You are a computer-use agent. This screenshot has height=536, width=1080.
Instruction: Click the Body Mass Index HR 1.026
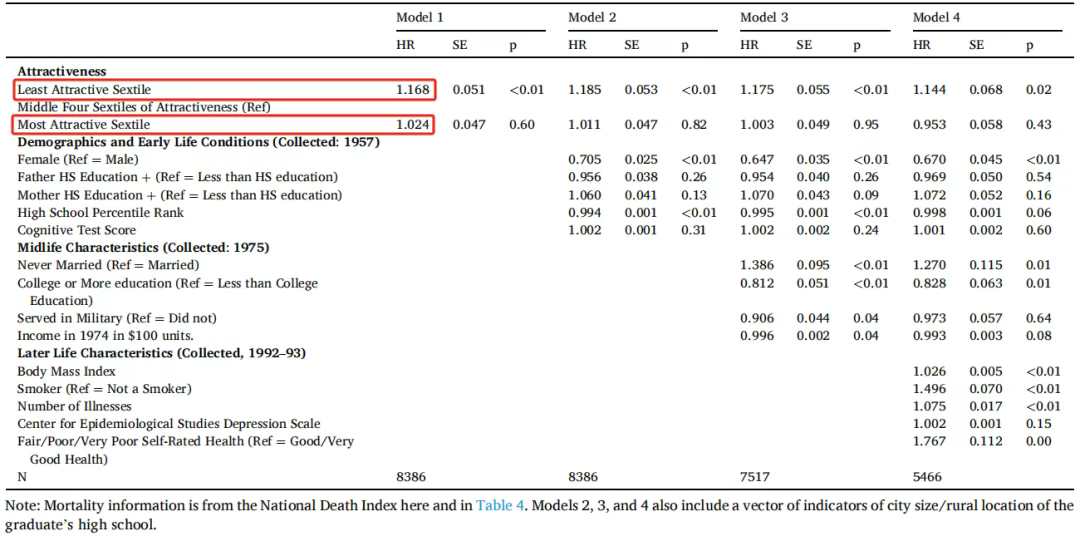coord(930,371)
